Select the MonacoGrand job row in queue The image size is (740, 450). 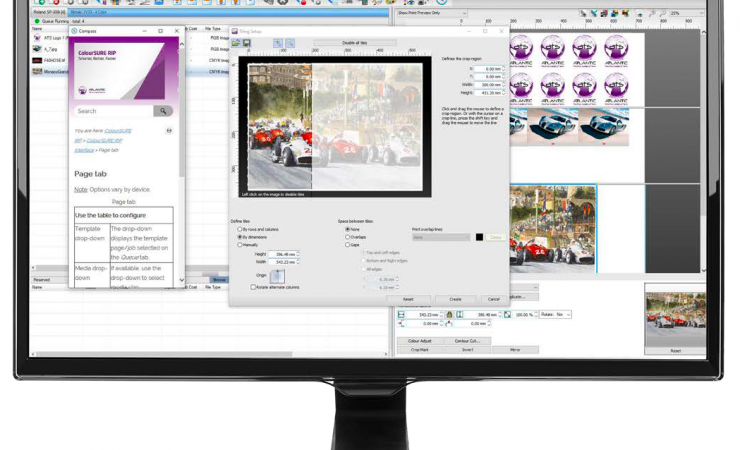tap(45, 73)
